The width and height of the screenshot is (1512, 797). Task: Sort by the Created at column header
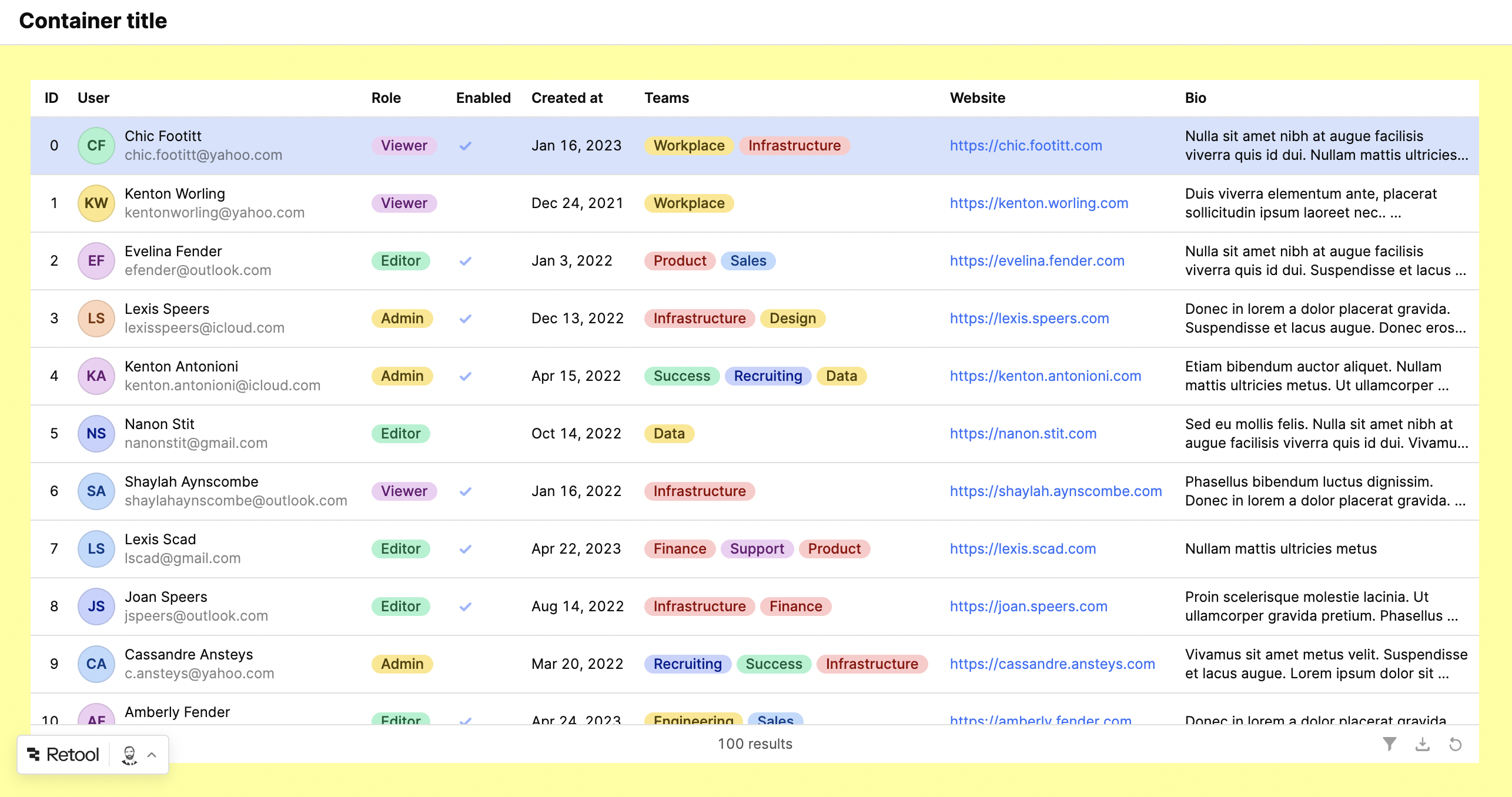coord(567,98)
